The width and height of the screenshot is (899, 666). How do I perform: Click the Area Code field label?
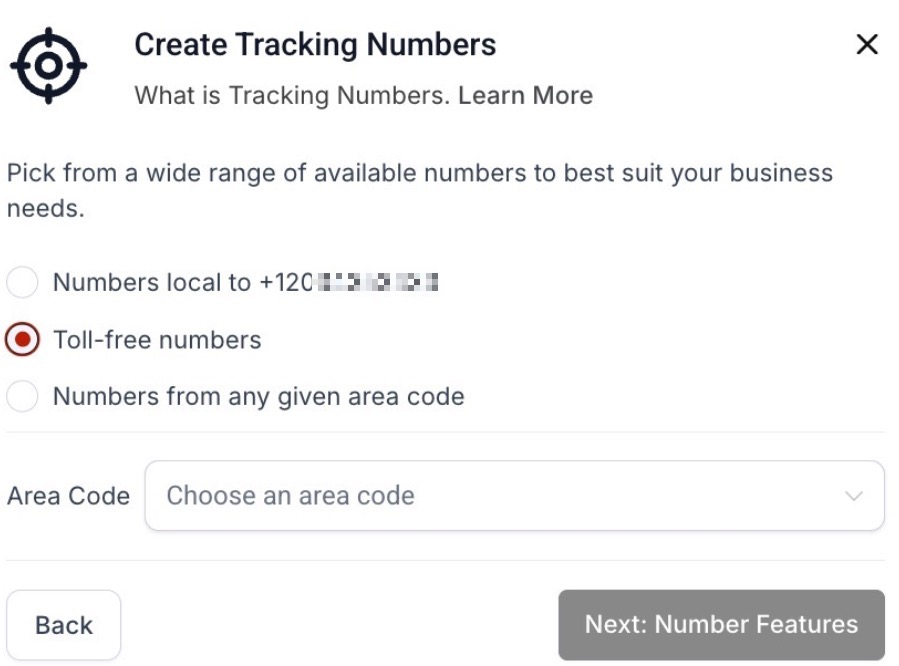click(68, 496)
